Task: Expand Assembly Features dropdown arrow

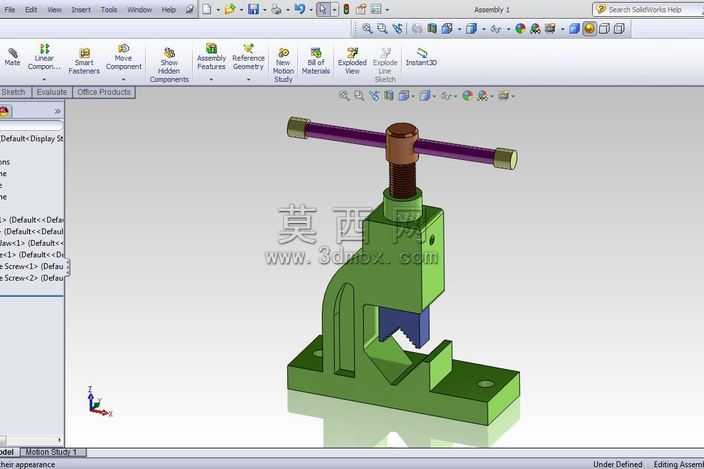Action: pos(211,79)
